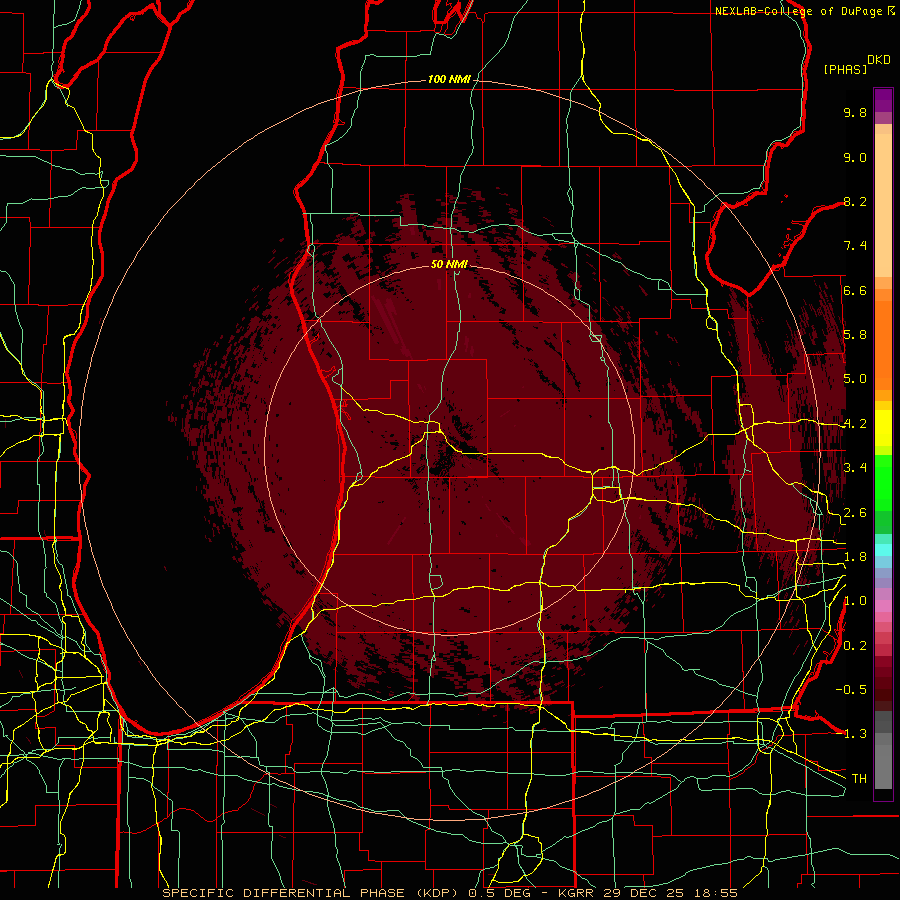Click the 50 NMI range ring label
The width and height of the screenshot is (900, 900).
449,264
